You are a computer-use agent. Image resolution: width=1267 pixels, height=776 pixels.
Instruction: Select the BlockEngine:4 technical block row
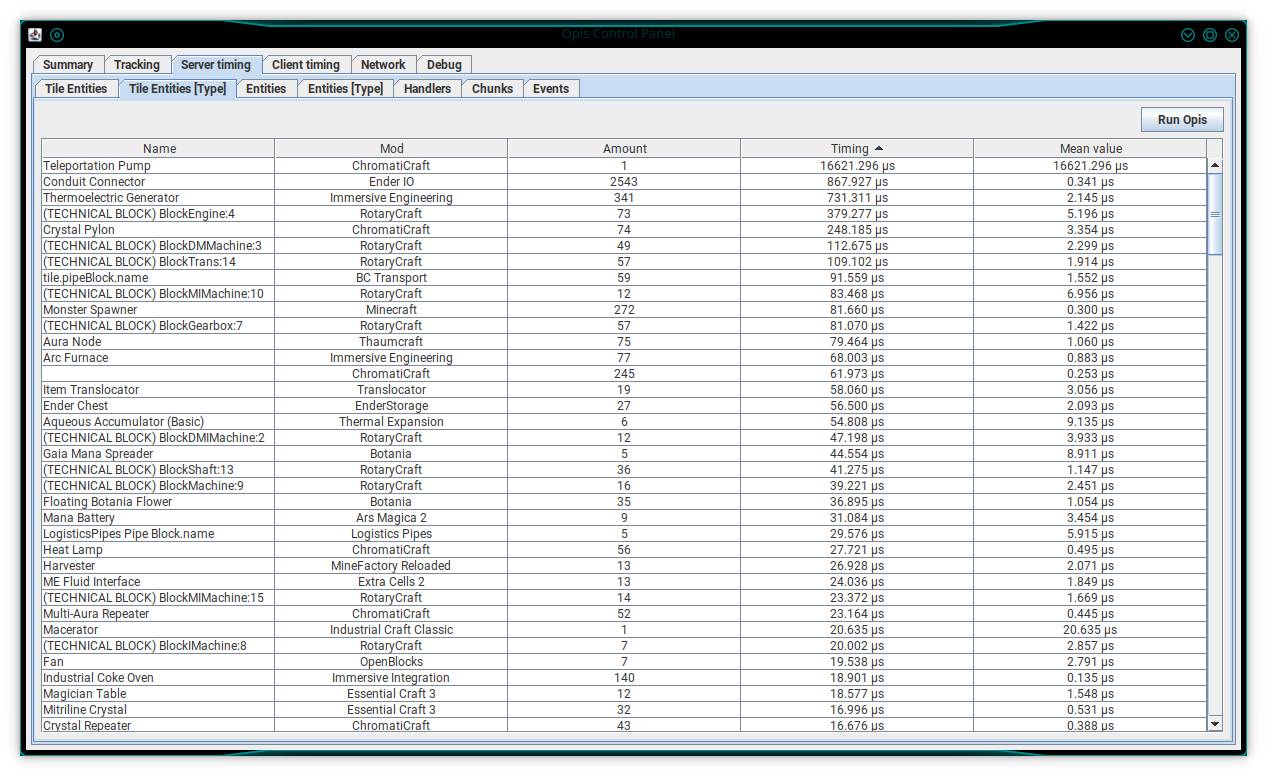coord(624,214)
